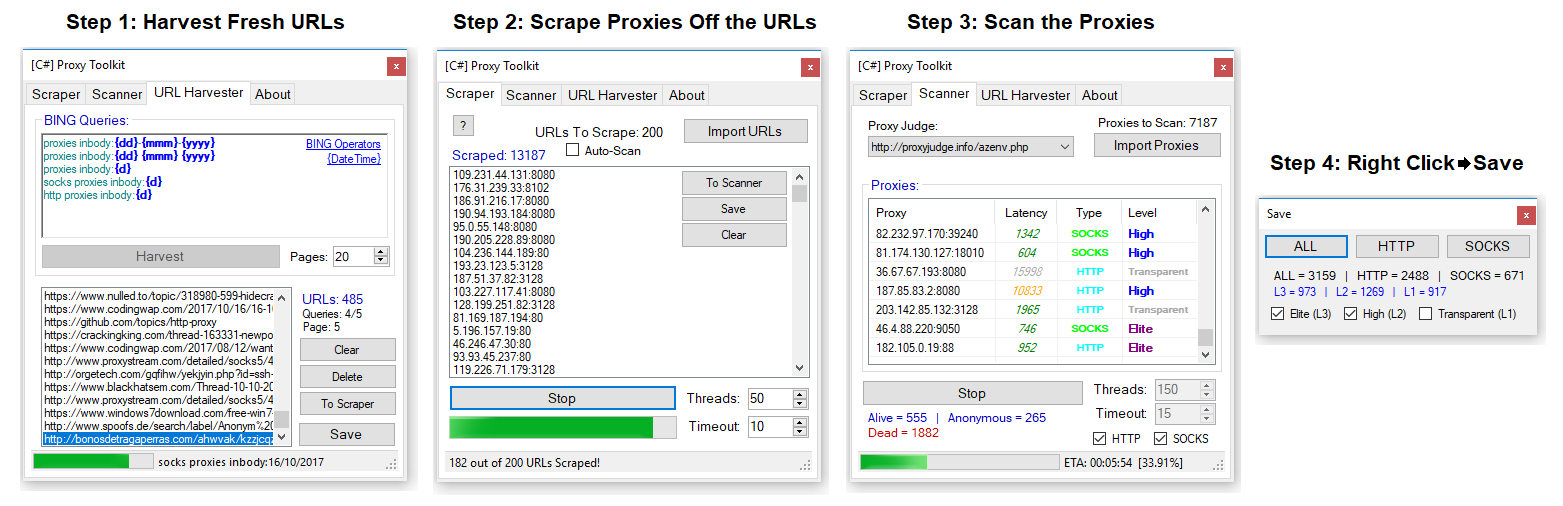Viewport: 1563px width, 506px height.
Task: Open the BING Operators link
Action: 343,144
